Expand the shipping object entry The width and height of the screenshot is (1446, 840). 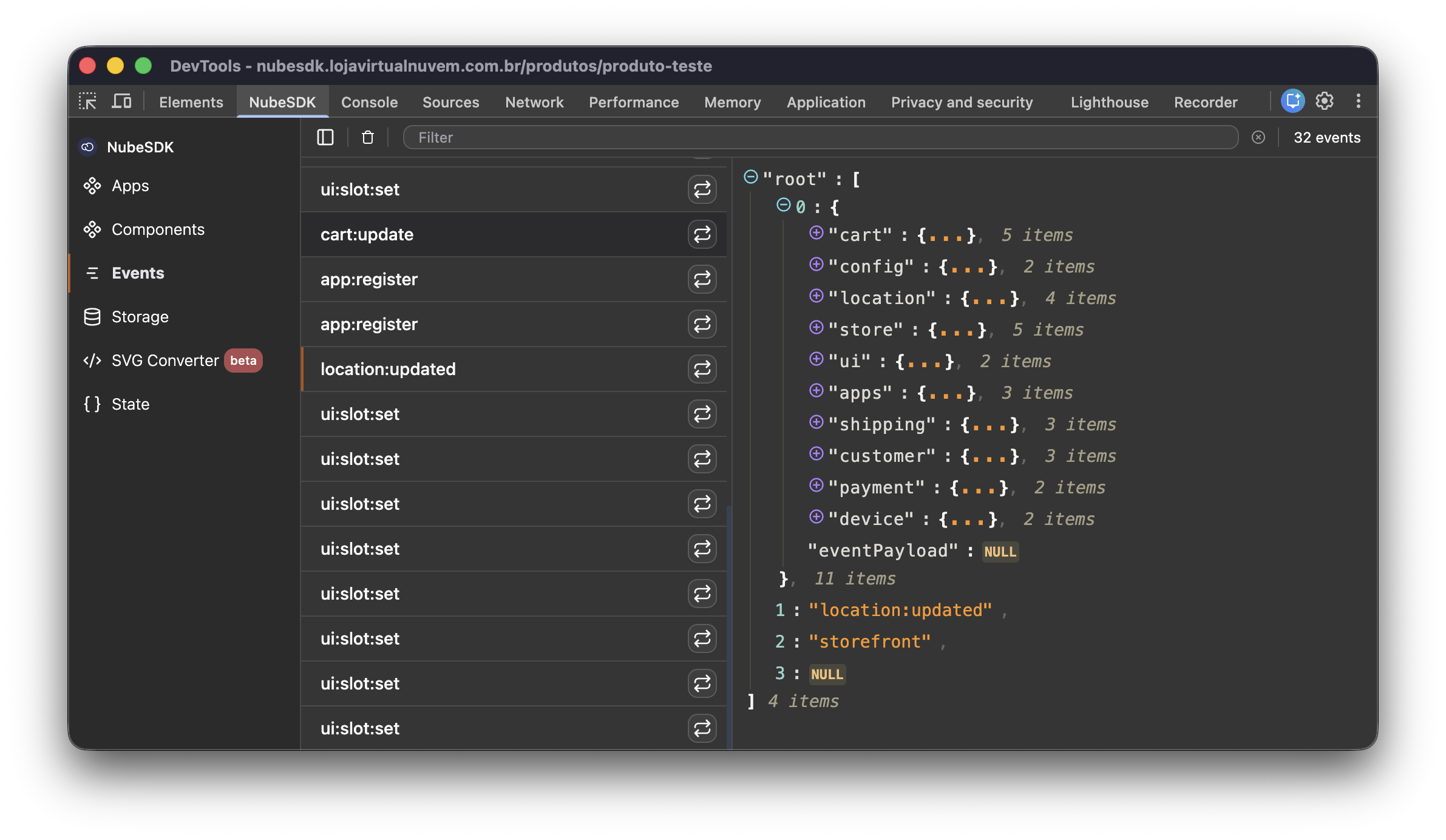[816, 424]
